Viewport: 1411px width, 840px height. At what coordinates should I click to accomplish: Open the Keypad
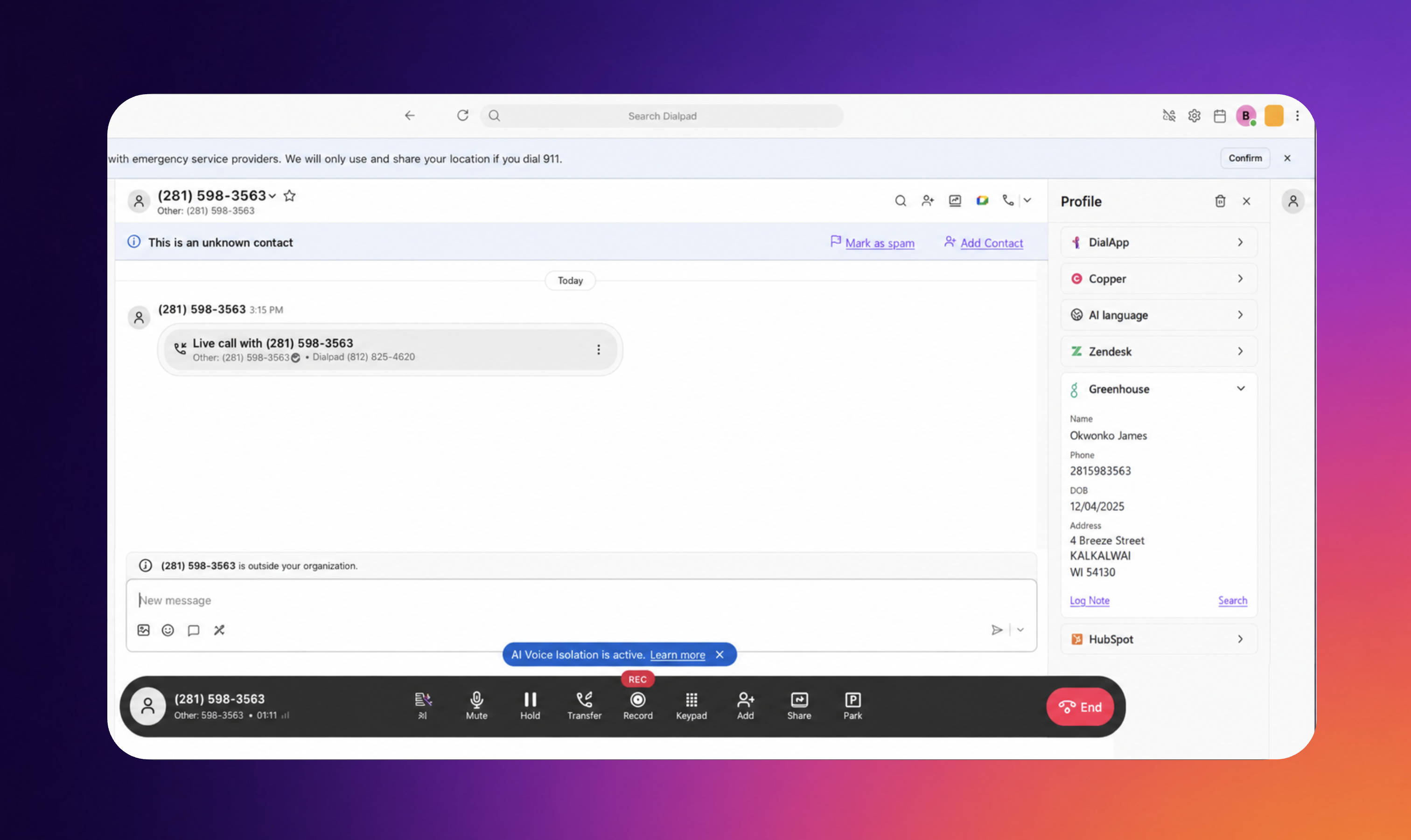coord(692,706)
